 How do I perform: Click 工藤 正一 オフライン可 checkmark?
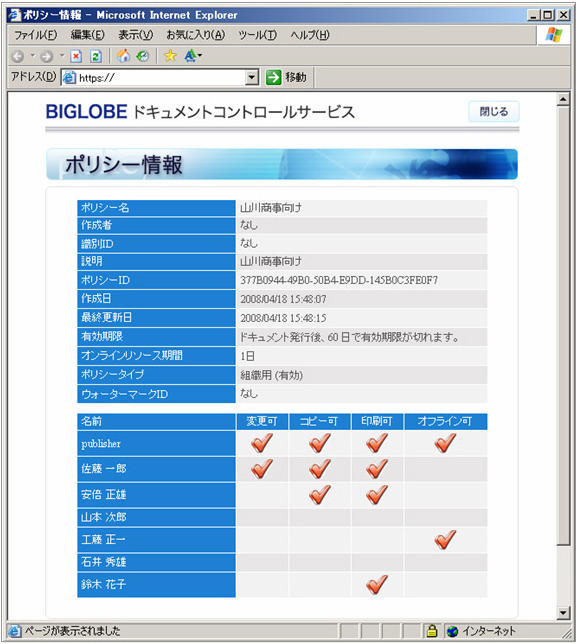click(x=445, y=539)
